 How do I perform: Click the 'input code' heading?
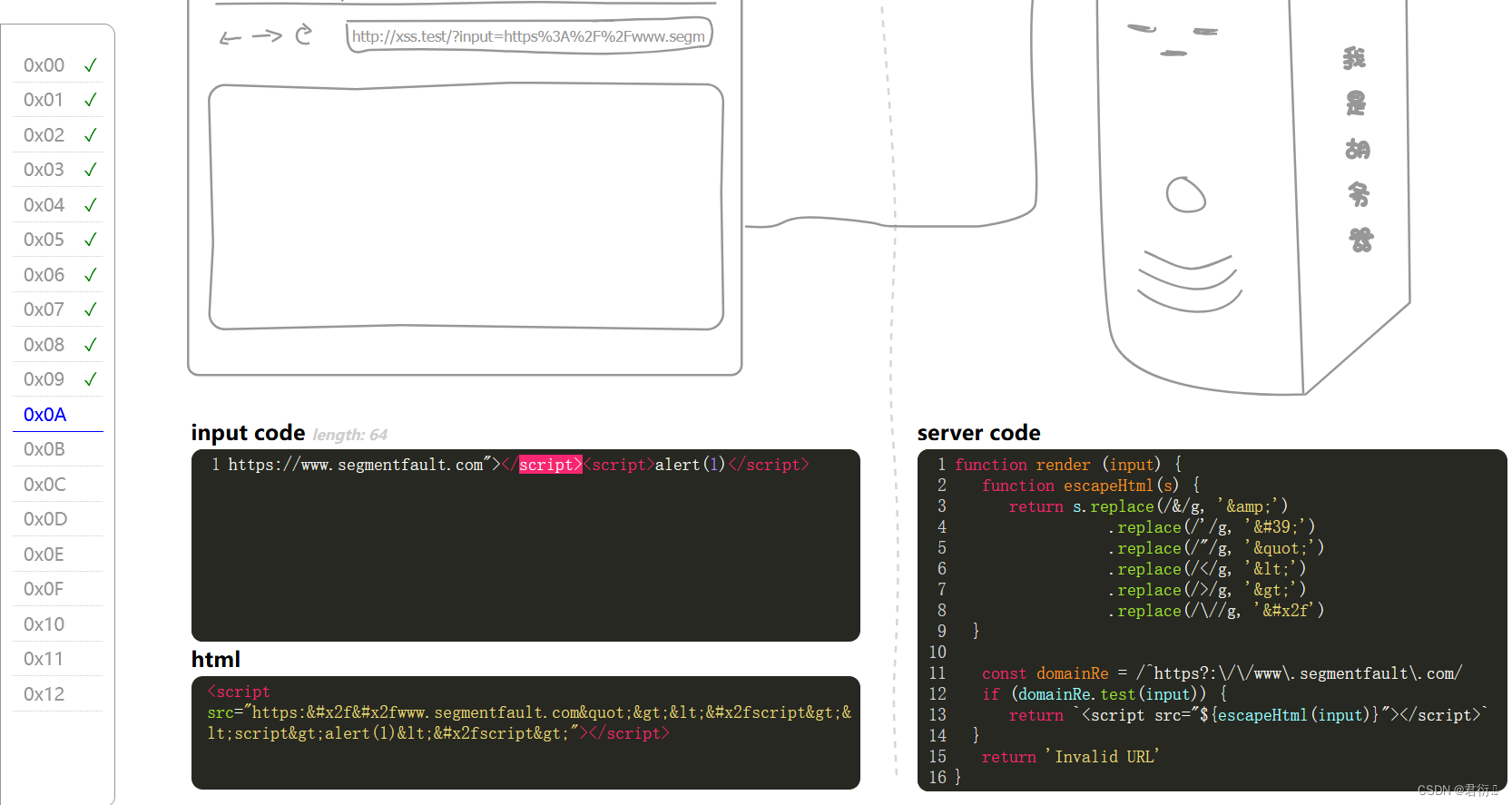click(248, 433)
